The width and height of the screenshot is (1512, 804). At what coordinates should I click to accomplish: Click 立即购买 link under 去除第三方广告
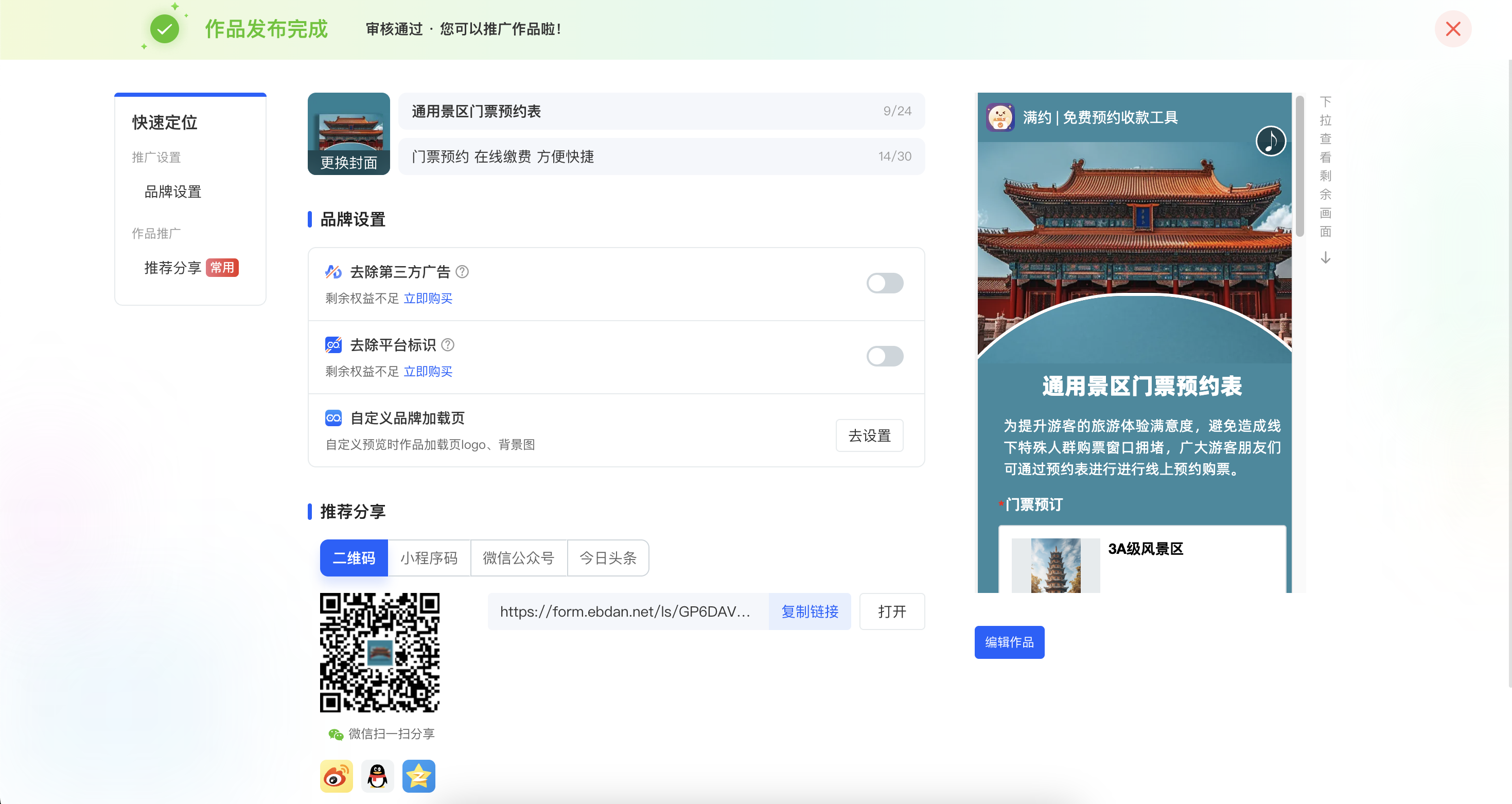tap(428, 298)
